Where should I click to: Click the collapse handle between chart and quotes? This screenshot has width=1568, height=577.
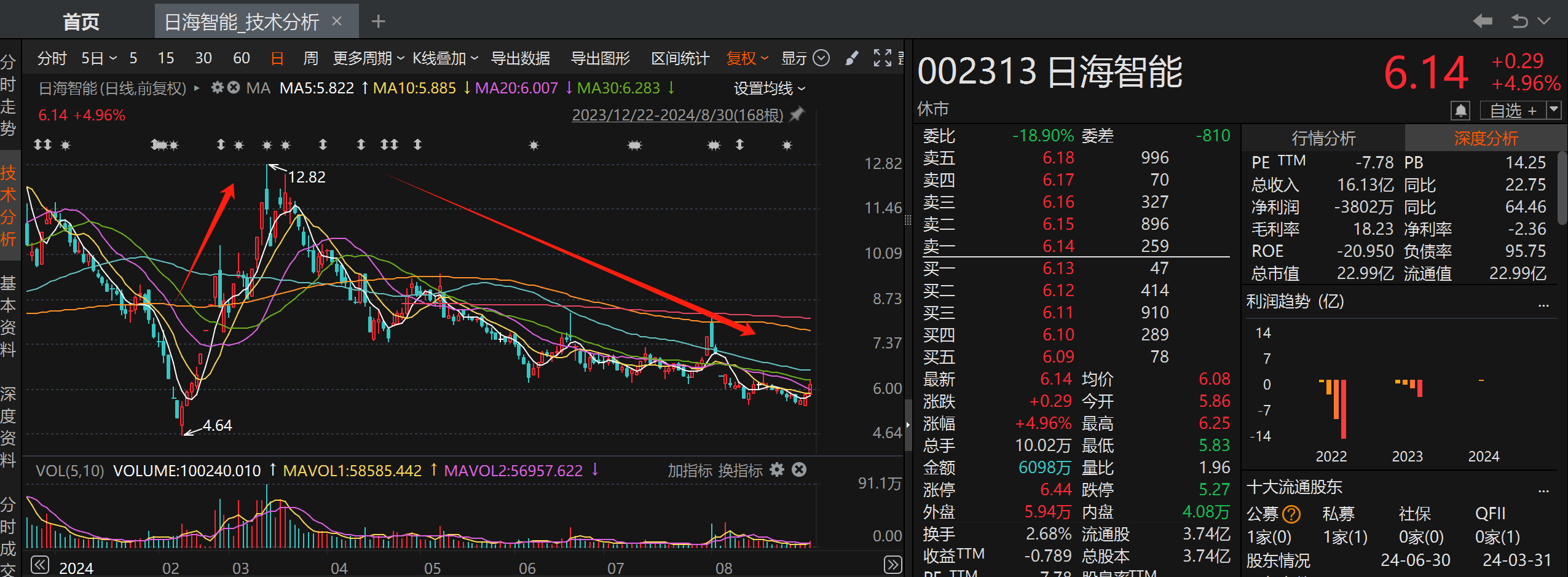point(908,424)
